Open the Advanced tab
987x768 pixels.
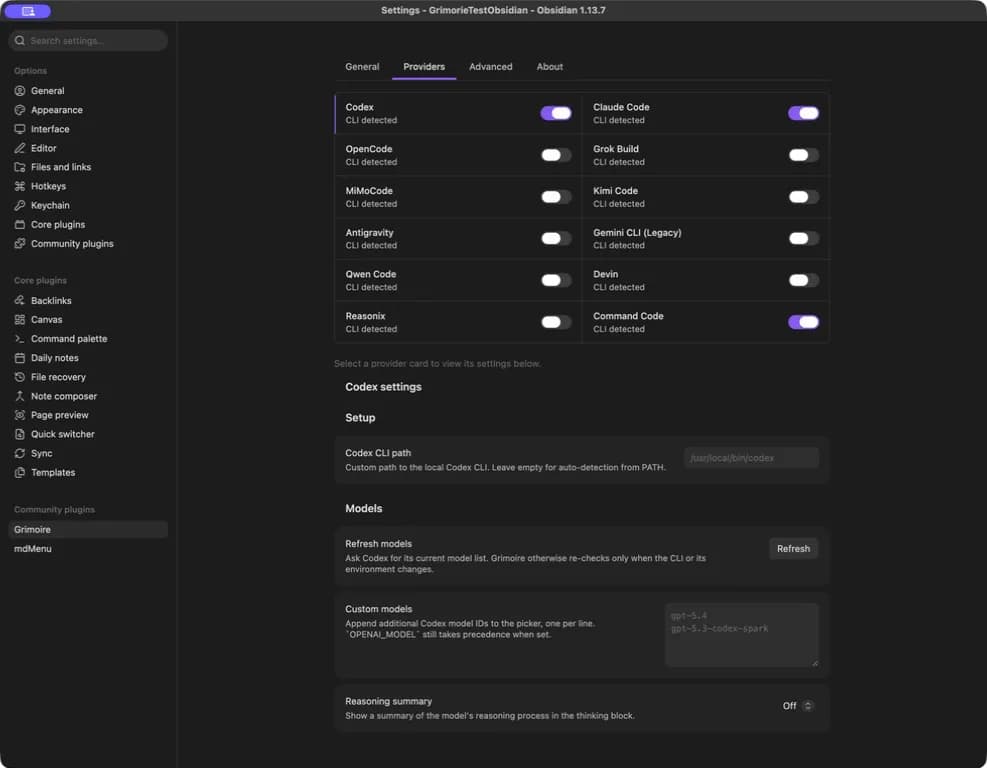[x=490, y=67]
